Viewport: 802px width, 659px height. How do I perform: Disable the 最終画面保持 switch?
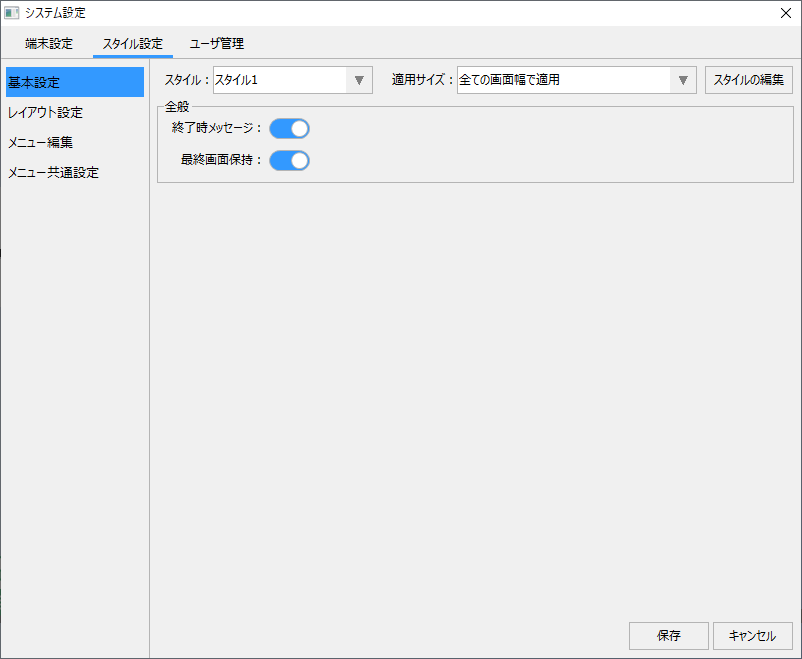(x=290, y=160)
